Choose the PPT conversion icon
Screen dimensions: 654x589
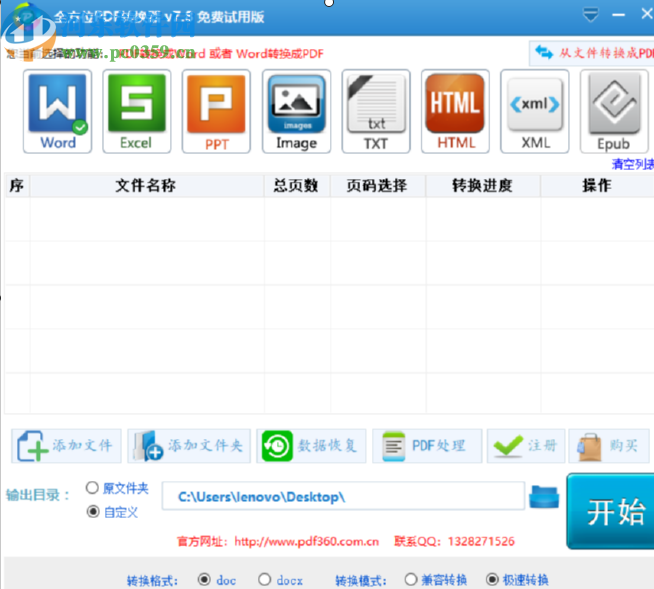(216, 111)
